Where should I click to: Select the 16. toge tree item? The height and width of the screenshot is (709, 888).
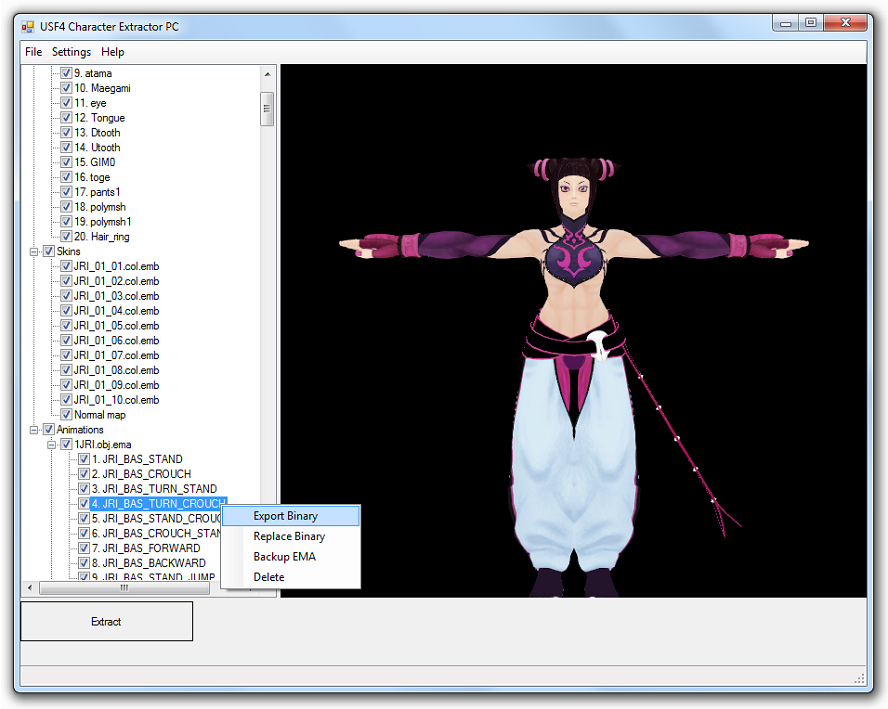pyautogui.click(x=92, y=177)
